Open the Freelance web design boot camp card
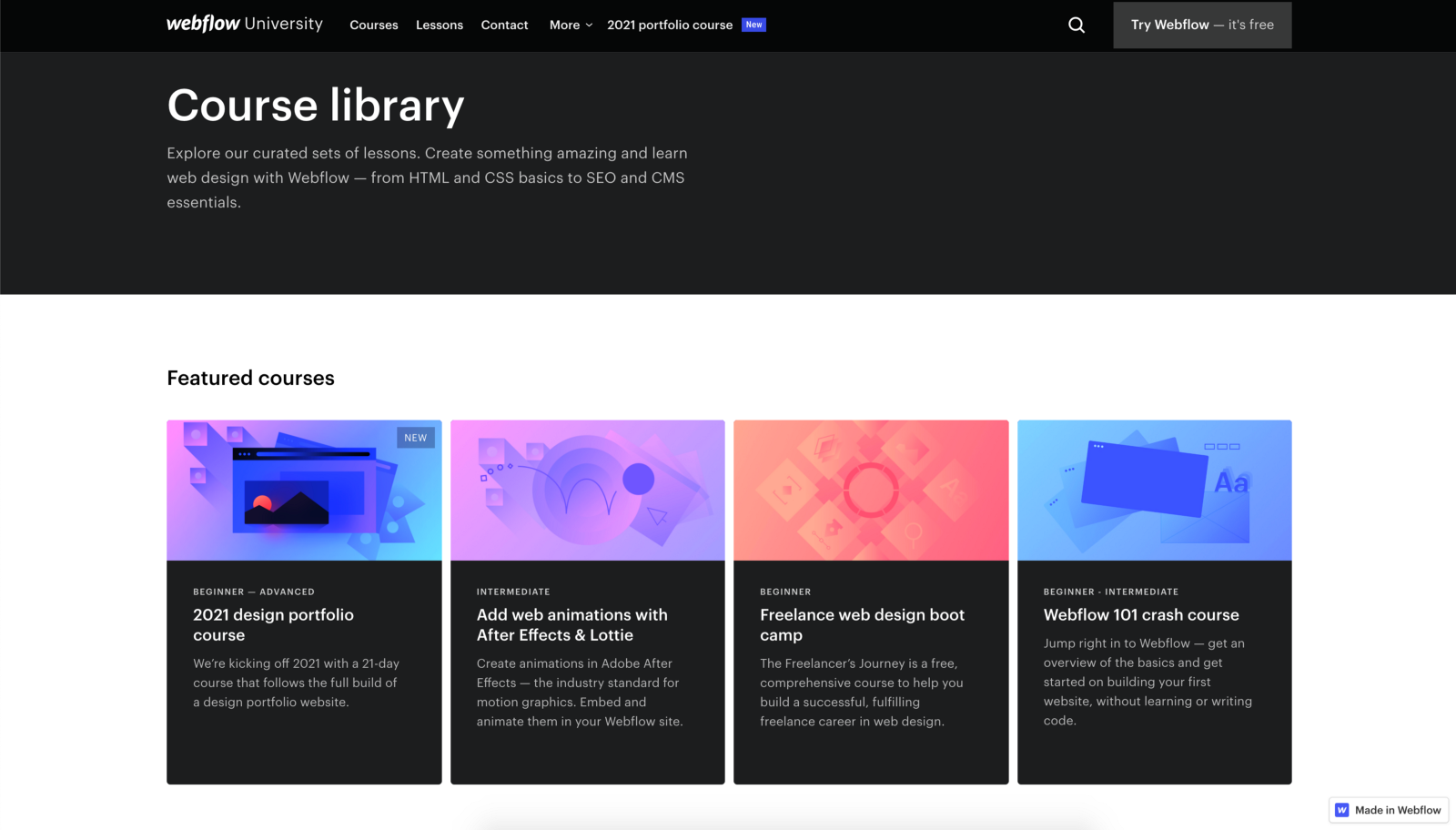Screen dimensions: 1456x830 point(870,601)
